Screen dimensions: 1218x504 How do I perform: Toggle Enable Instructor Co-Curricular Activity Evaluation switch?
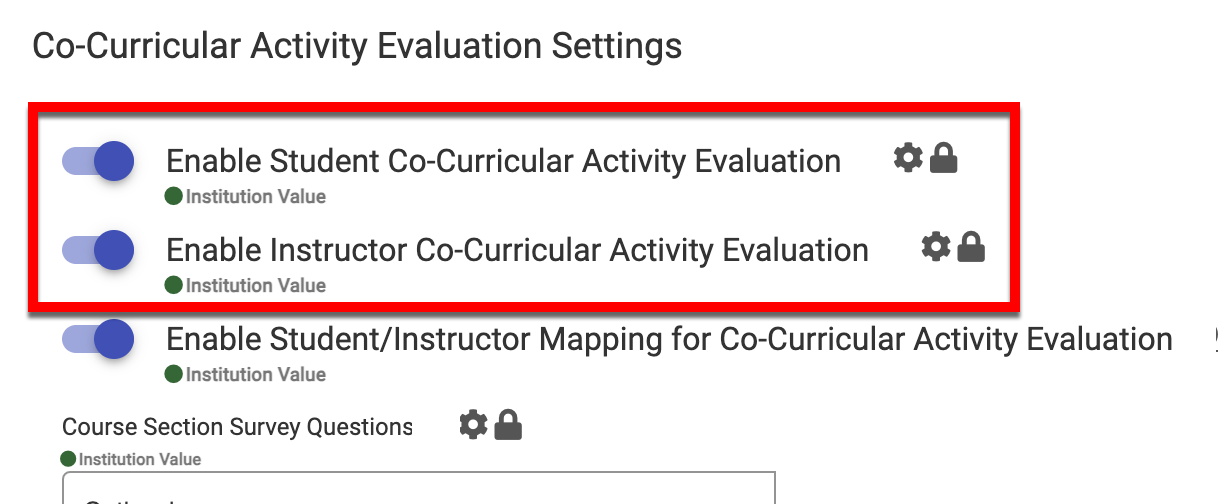(x=99, y=250)
